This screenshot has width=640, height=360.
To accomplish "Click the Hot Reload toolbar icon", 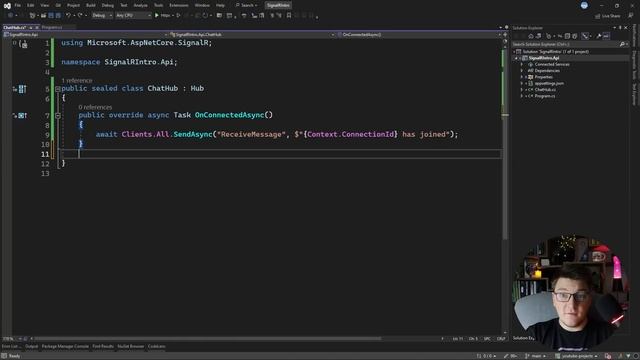I will click(x=205, y=15).
